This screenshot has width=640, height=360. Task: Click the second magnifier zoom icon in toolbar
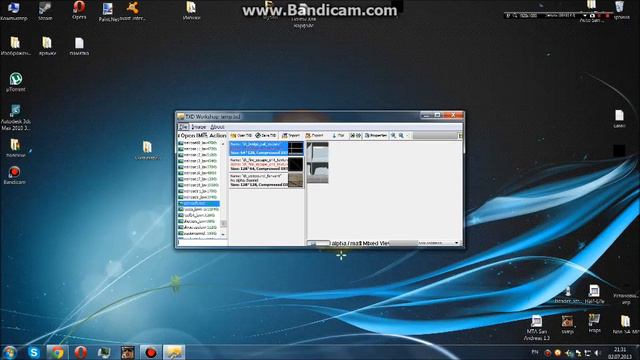[x=401, y=136]
